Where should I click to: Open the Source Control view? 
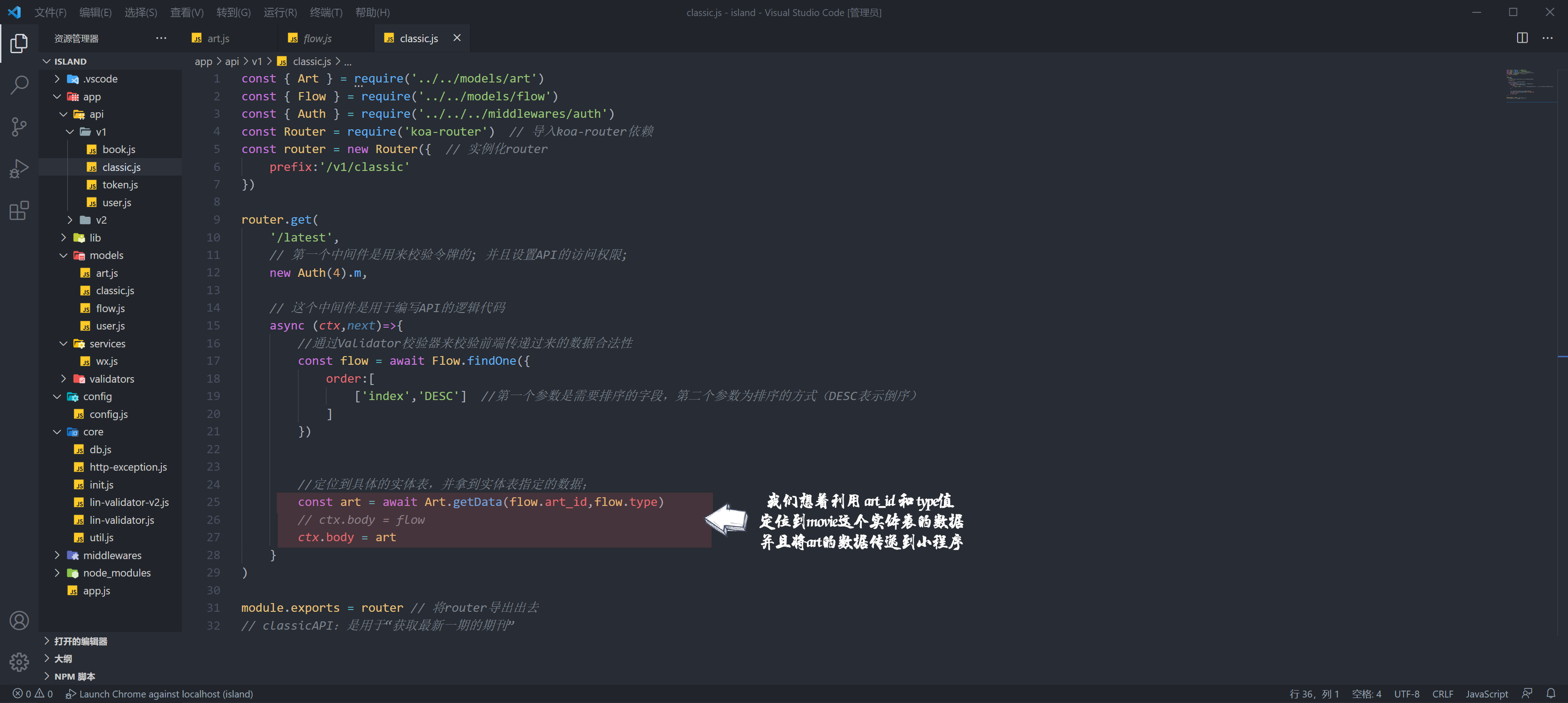point(19,126)
